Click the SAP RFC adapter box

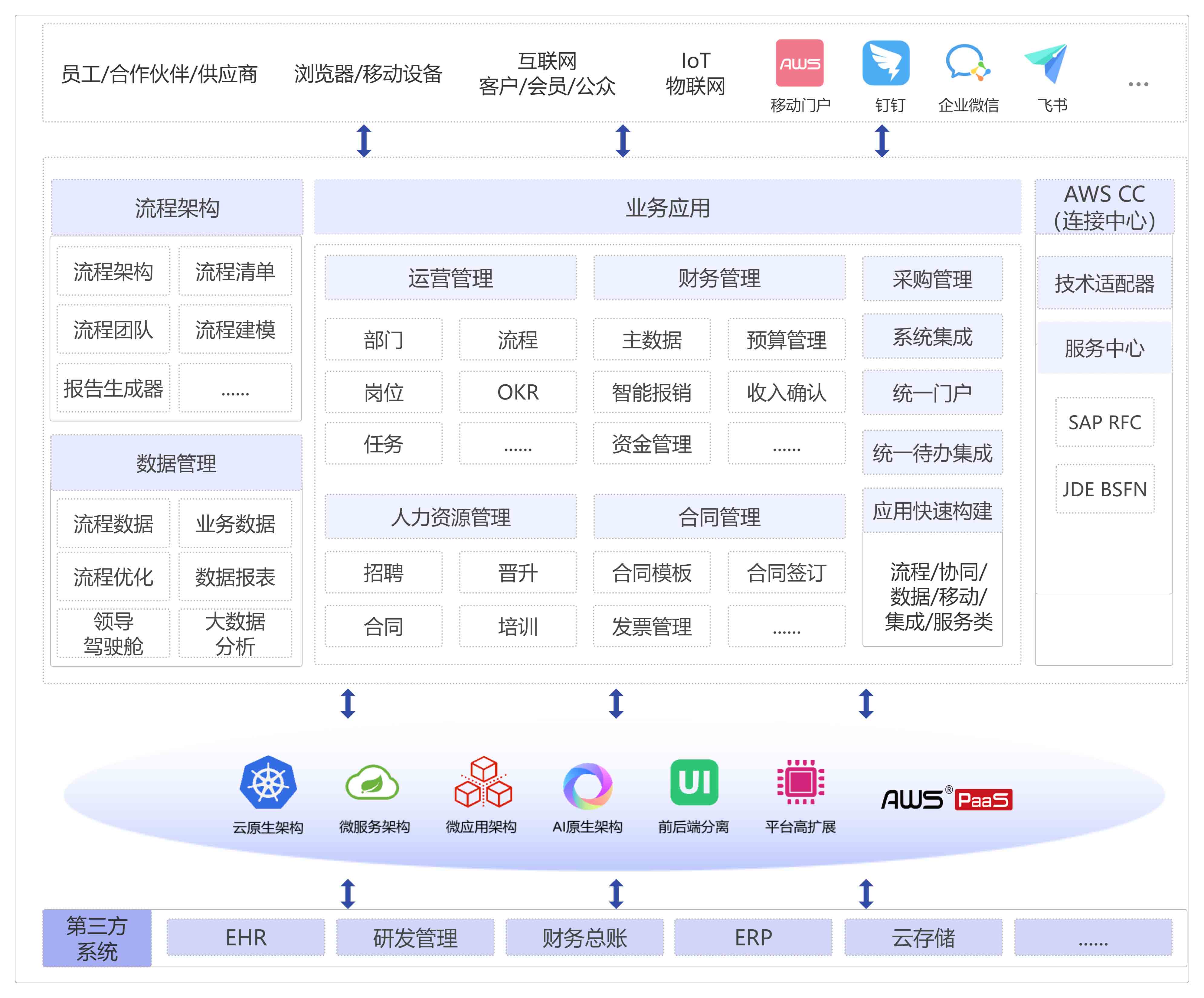[1104, 422]
